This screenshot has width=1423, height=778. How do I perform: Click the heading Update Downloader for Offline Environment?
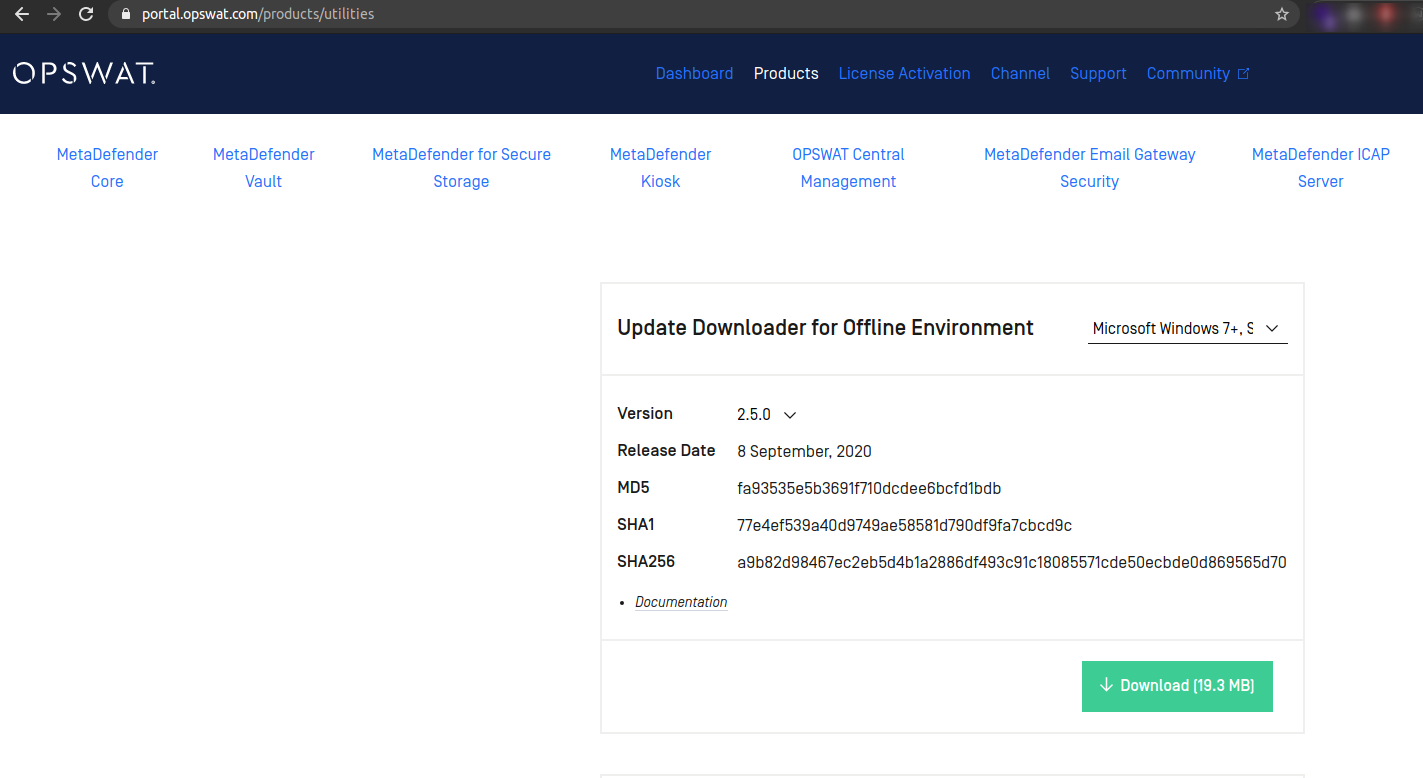tap(825, 328)
